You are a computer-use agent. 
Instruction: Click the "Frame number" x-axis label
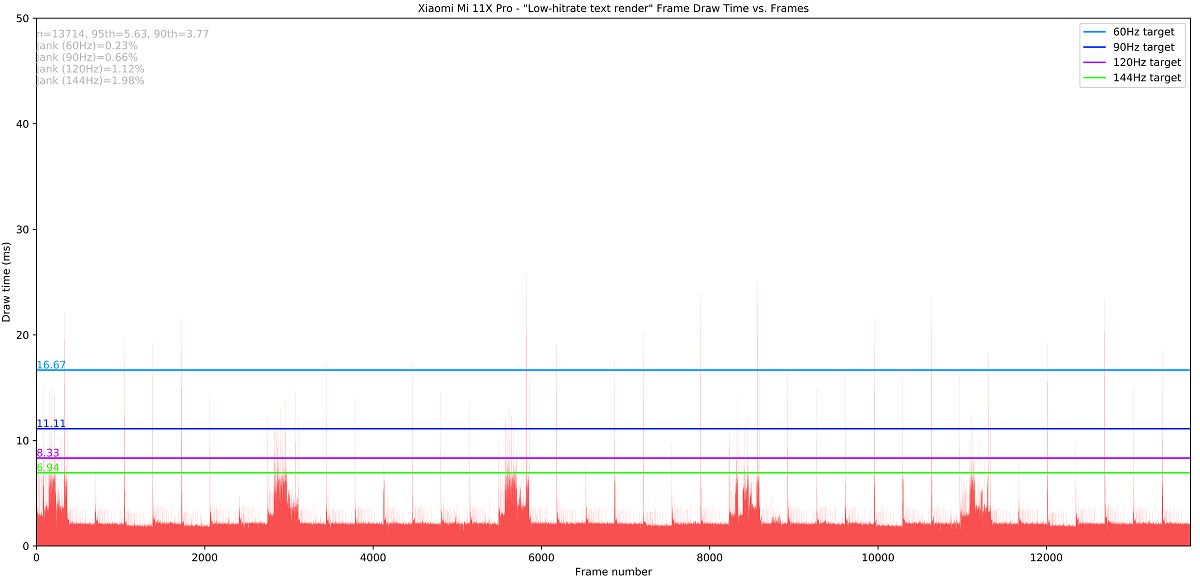coord(613,572)
